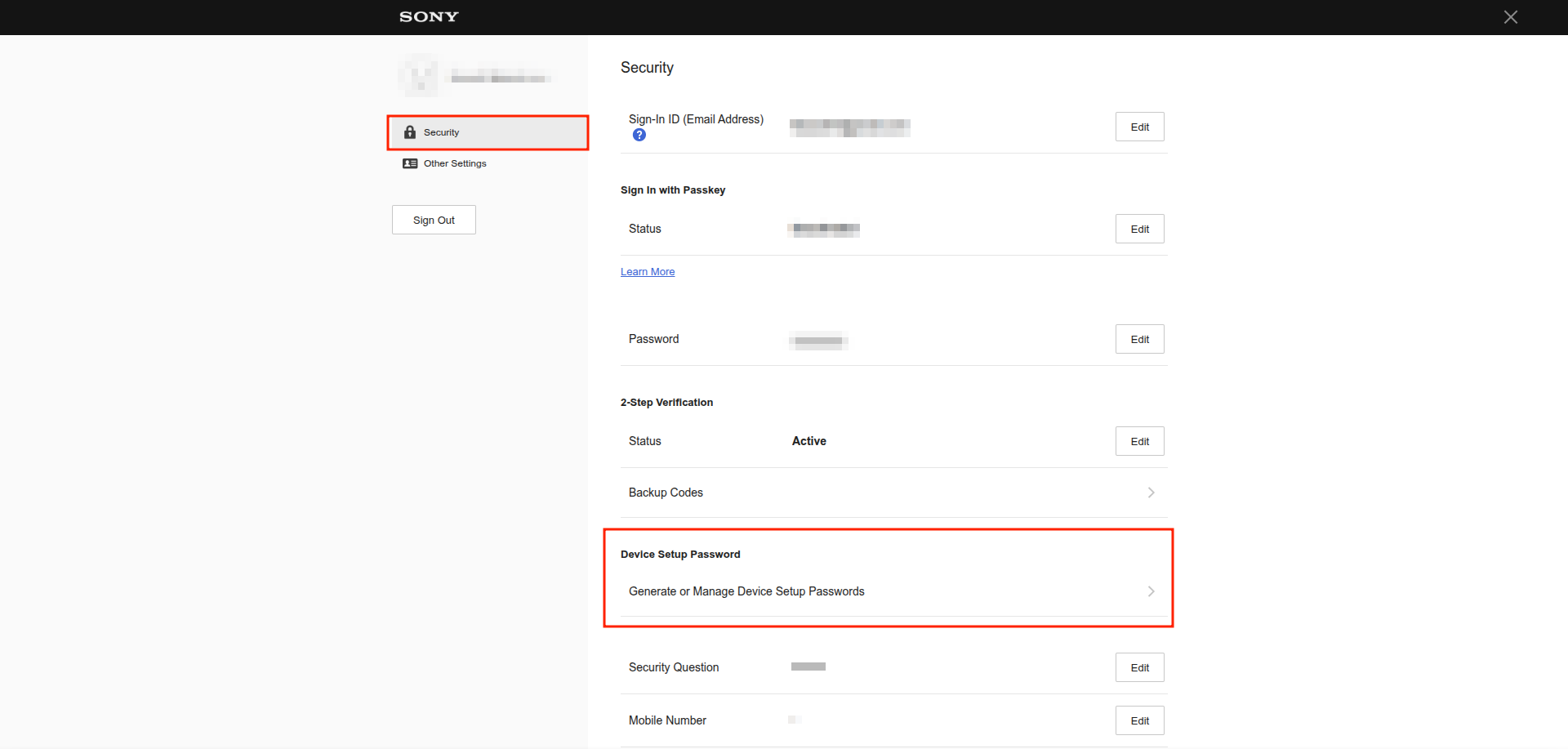Click the Security page heading
The width and height of the screenshot is (1568, 749).
coord(647,68)
